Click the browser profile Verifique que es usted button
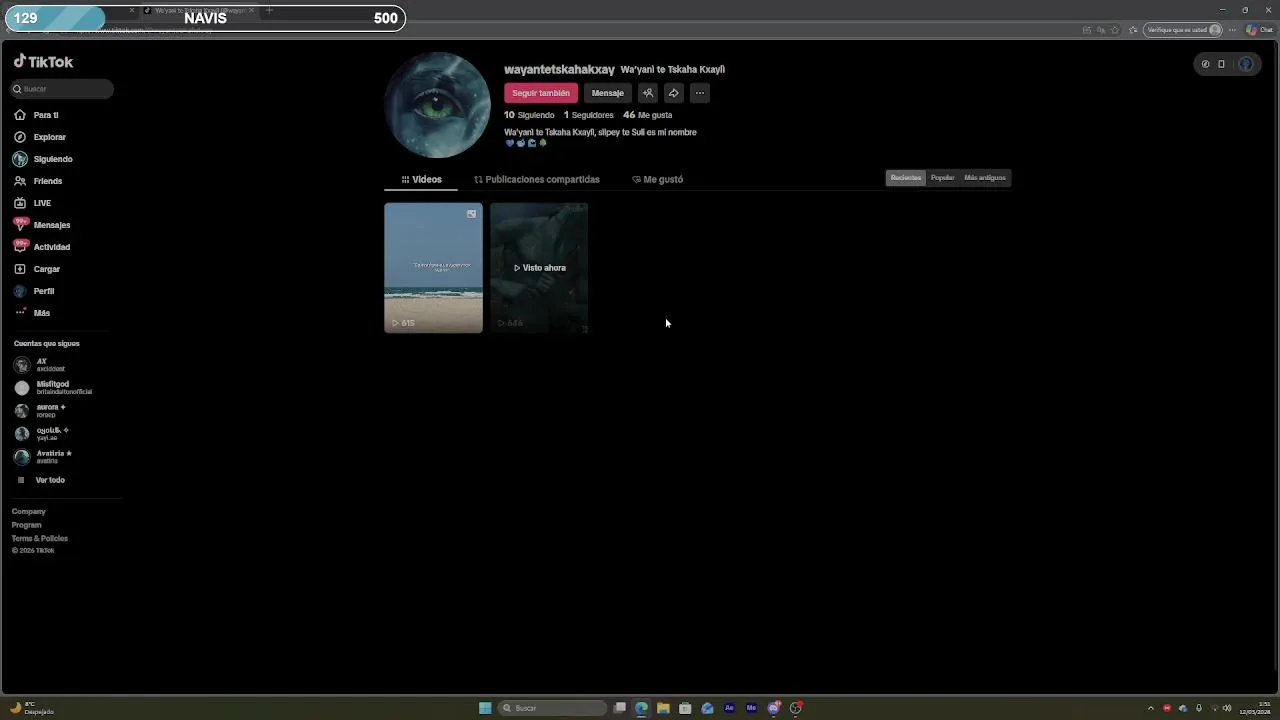 tap(1183, 30)
